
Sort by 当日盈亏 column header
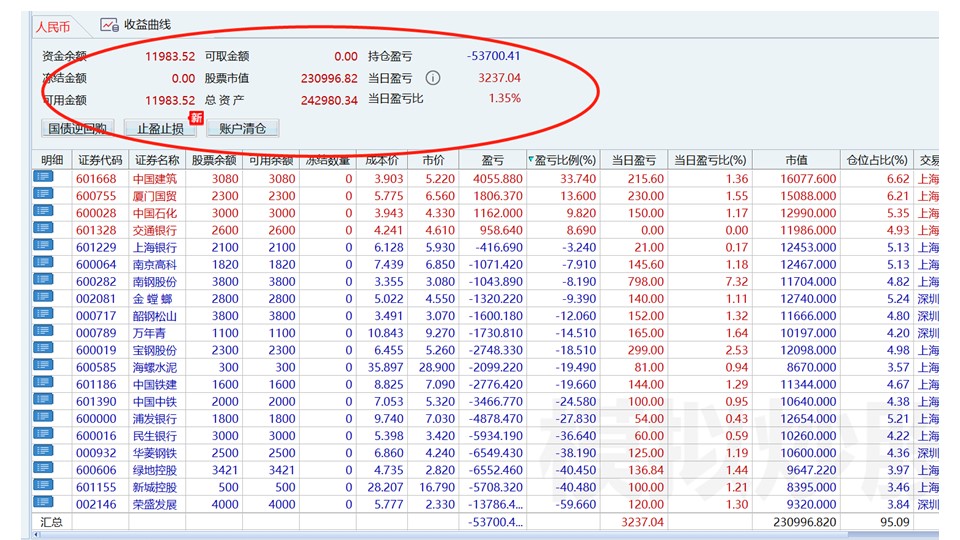(x=634, y=160)
